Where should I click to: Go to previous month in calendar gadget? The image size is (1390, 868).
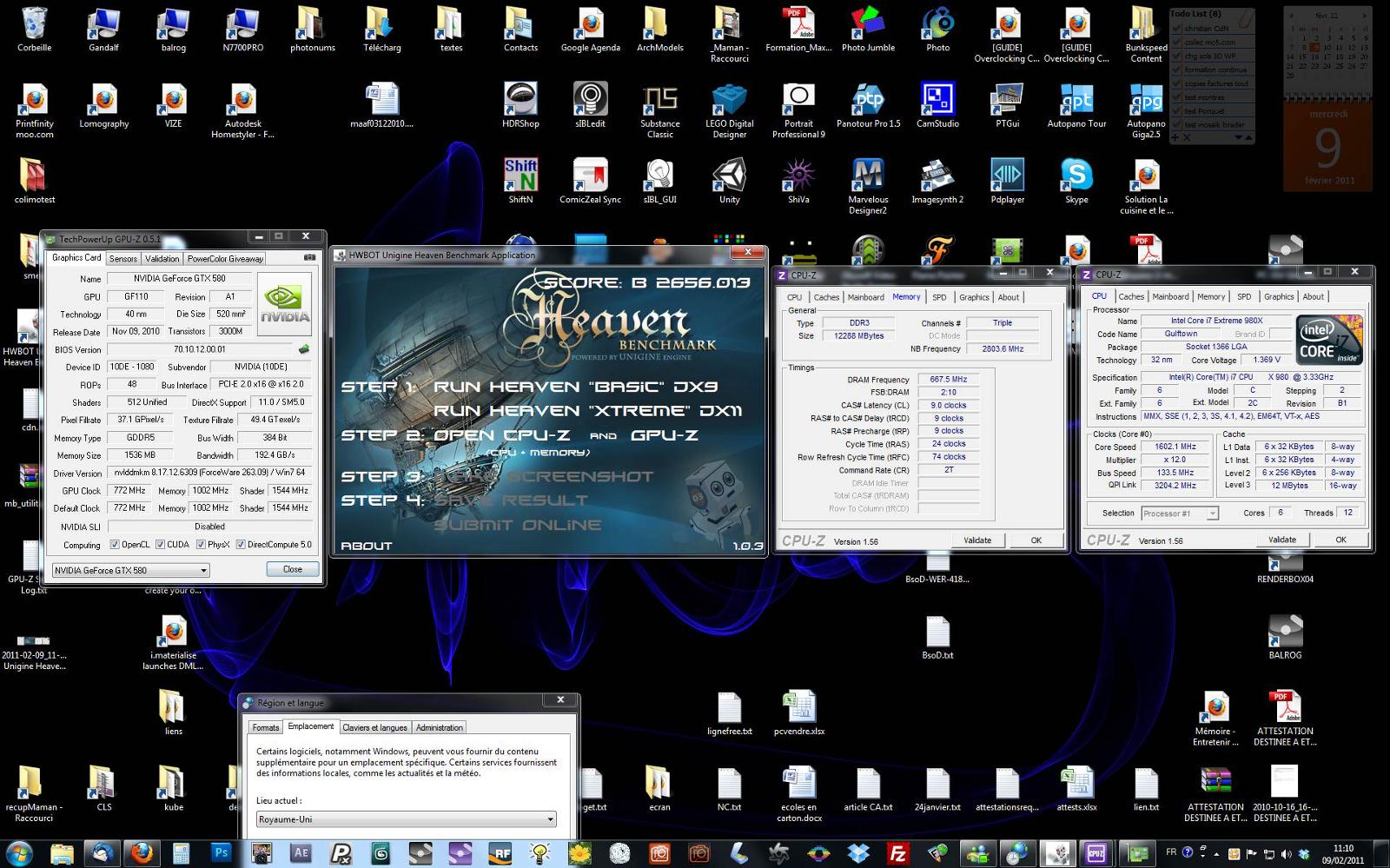[x=1291, y=16]
